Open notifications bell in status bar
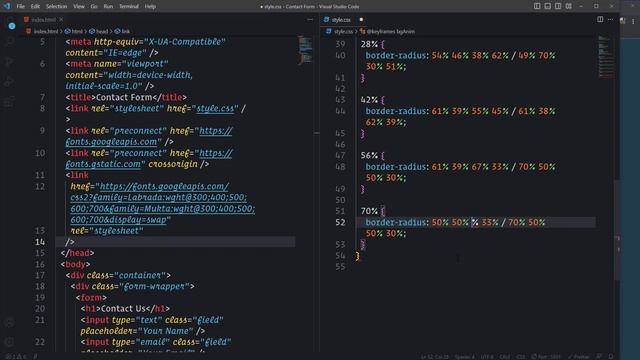640x360 pixels. coord(611,357)
